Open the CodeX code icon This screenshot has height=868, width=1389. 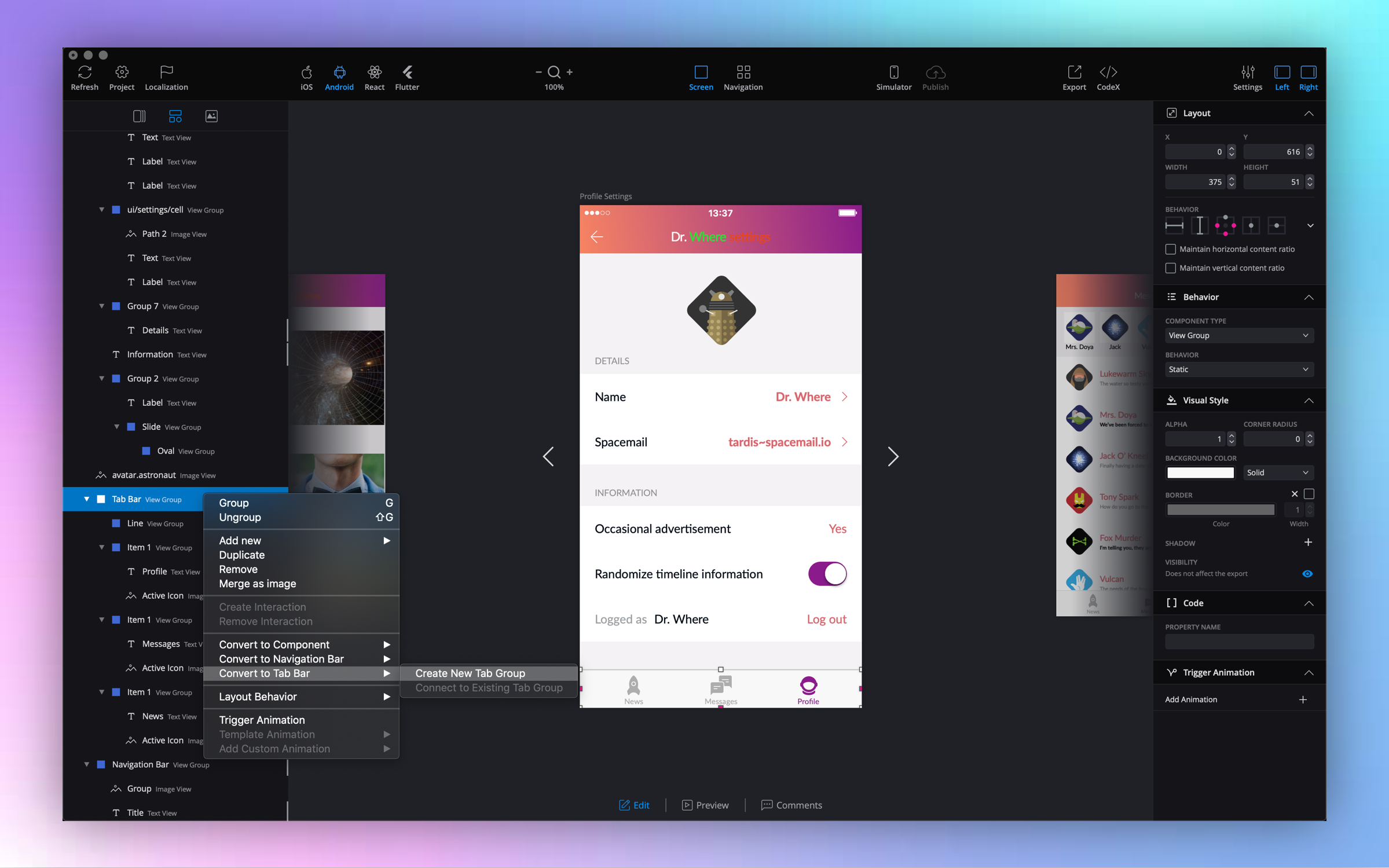1108,72
